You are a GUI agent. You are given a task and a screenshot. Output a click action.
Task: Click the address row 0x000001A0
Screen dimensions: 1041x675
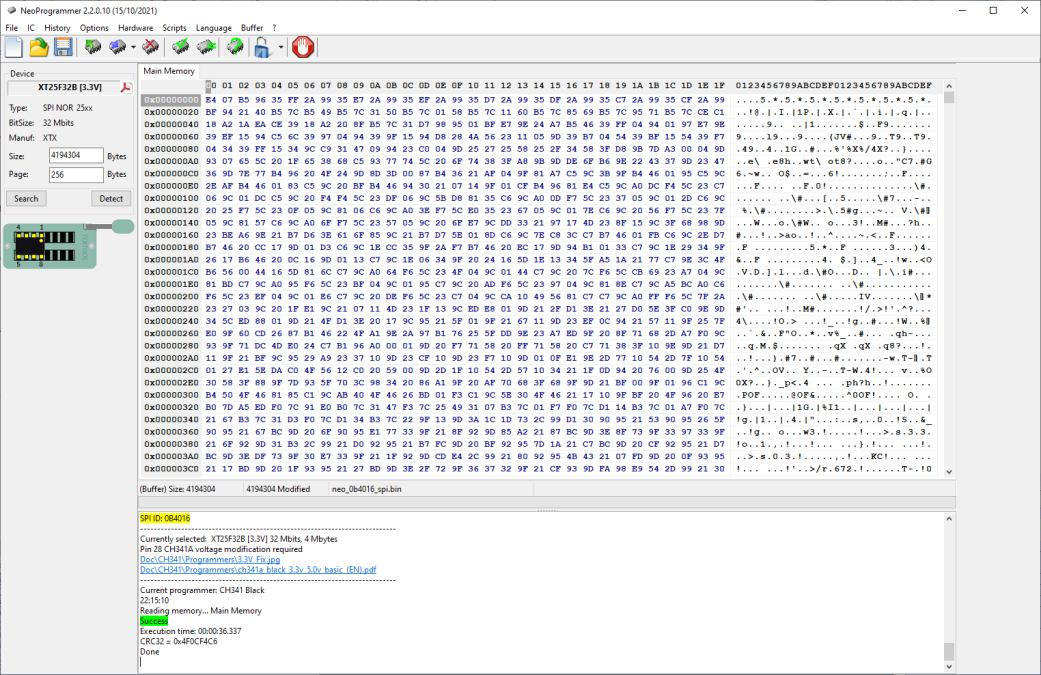(x=171, y=260)
